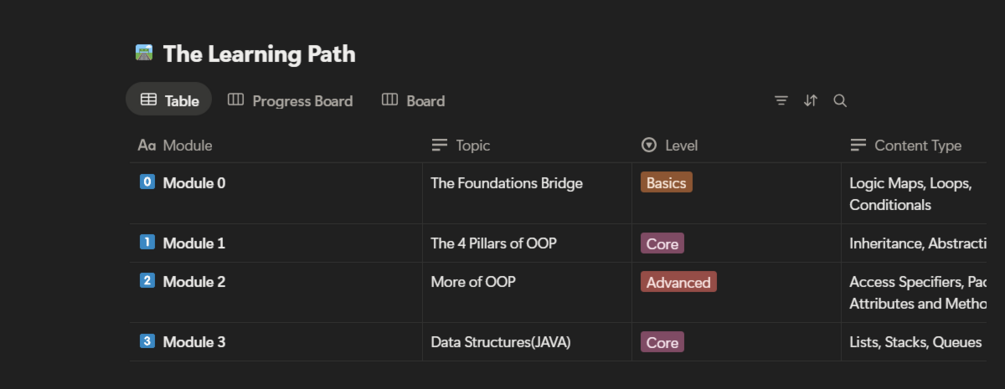Click the Module 1 number icon
The height and width of the screenshot is (389, 1005).
[147, 242]
